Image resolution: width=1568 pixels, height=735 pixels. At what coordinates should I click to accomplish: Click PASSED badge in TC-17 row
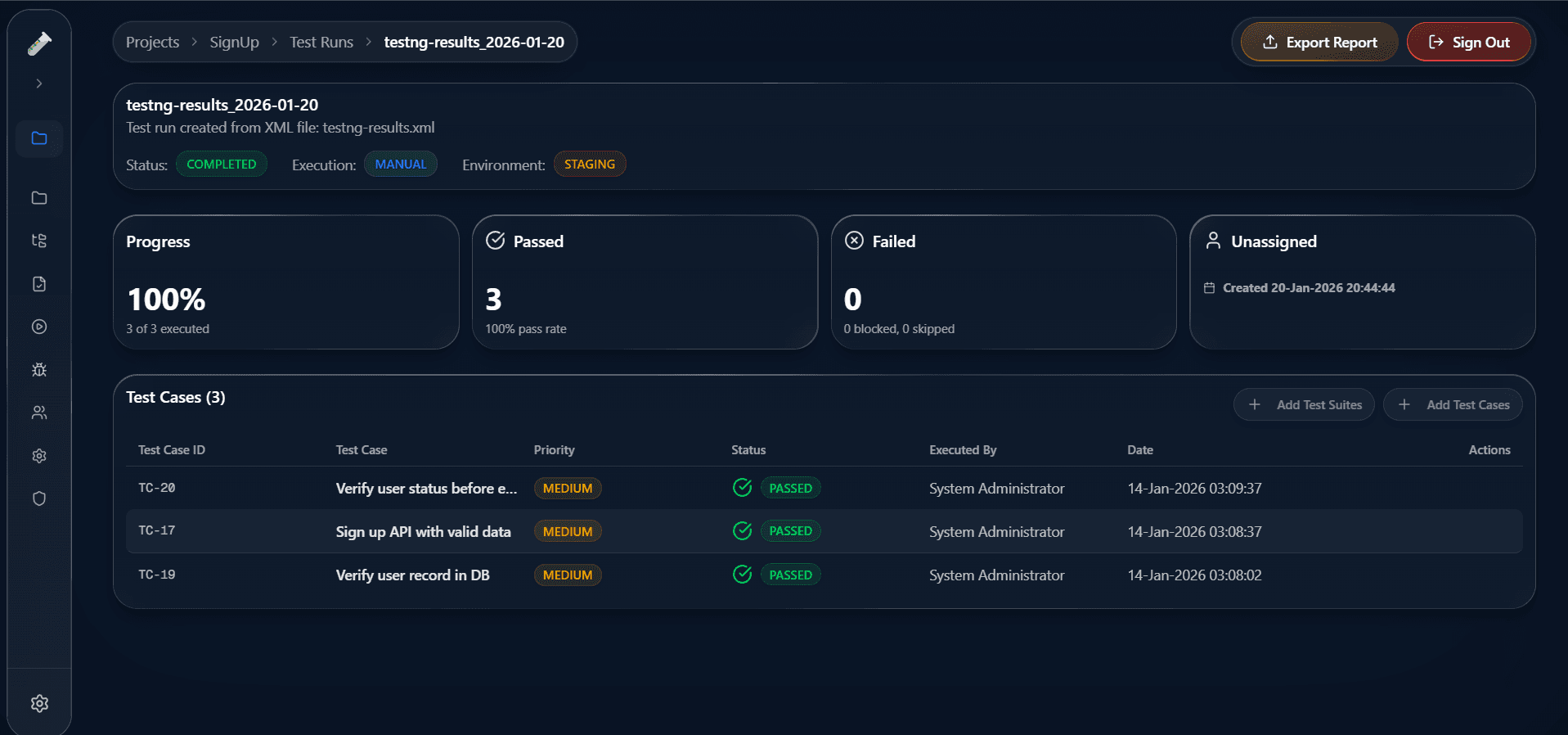coord(791,530)
